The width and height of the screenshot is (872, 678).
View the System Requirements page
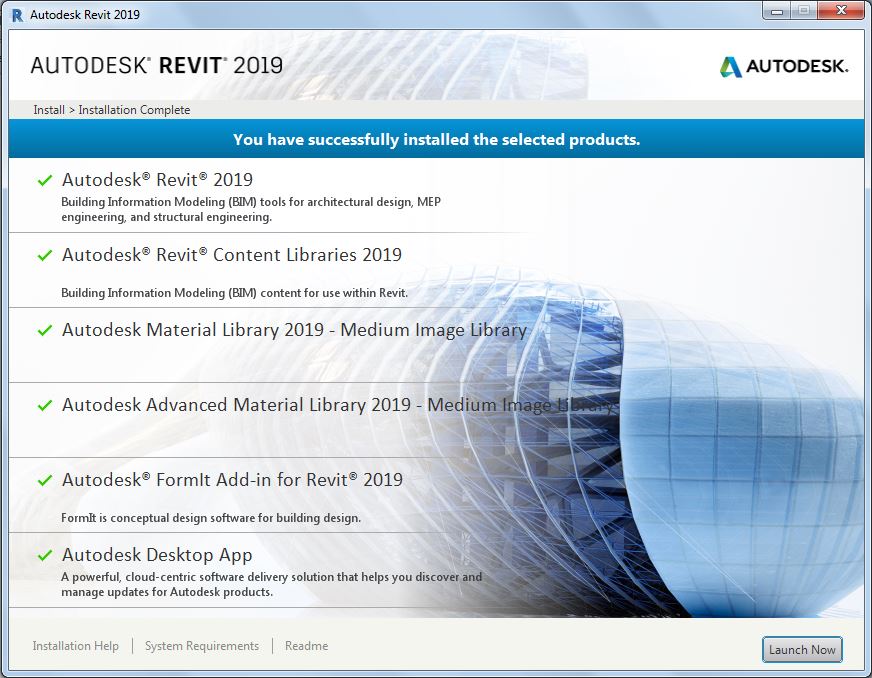pos(202,646)
